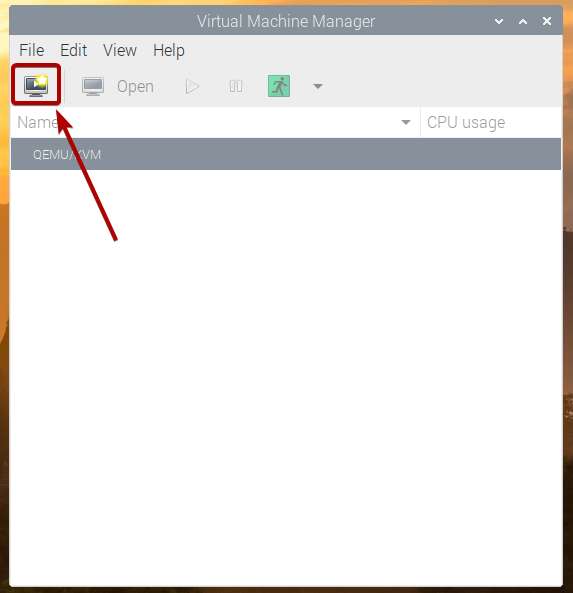Expand the shutdown options dropdown arrow
This screenshot has height=593, width=573.
318,86
